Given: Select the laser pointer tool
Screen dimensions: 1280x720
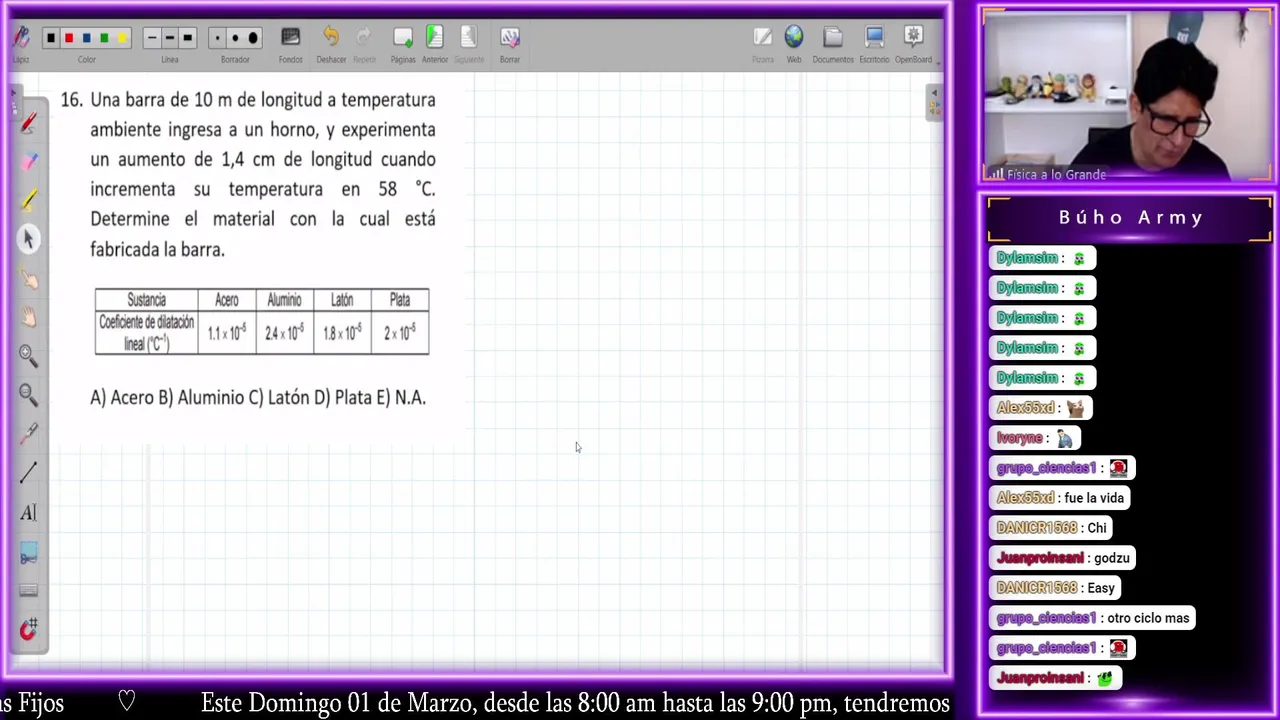Looking at the screenshot, I should [x=28, y=434].
